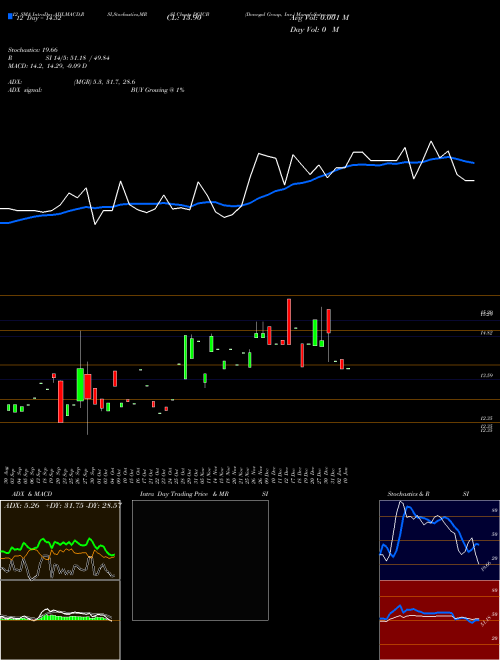Select the CL: 13.90 closing price text
Viewport: 500px width, 660px height.
(184, 18)
